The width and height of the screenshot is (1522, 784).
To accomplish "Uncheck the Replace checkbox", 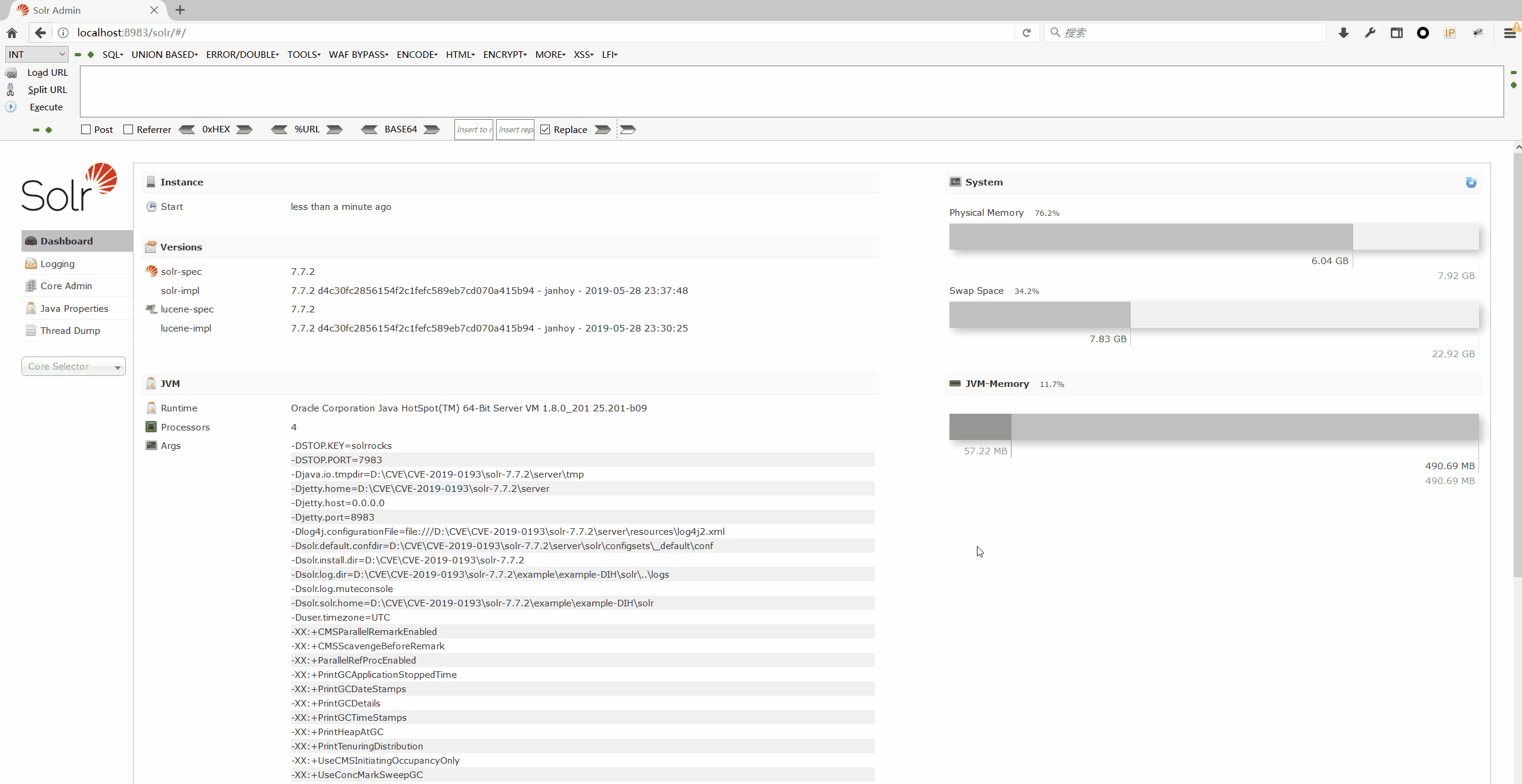I will (545, 129).
